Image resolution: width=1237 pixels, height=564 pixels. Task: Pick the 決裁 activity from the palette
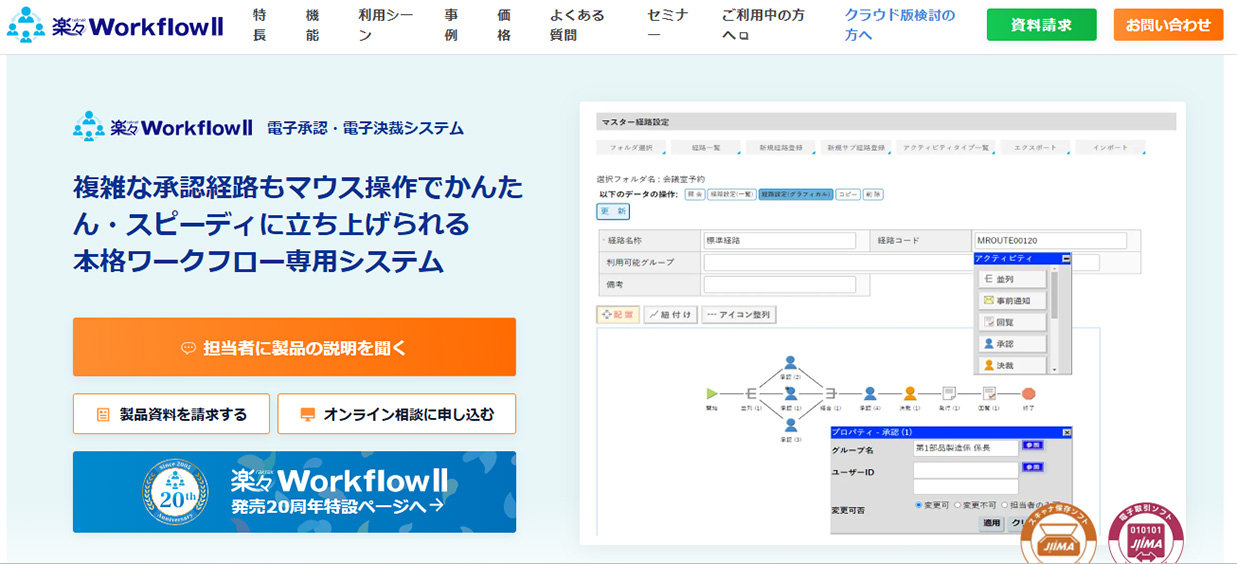pos(1013,365)
